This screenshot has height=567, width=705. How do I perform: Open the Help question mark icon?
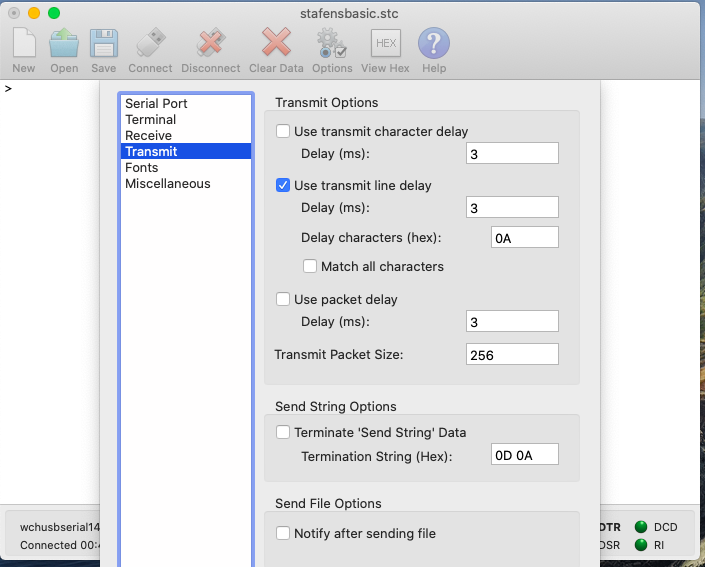pos(434,44)
